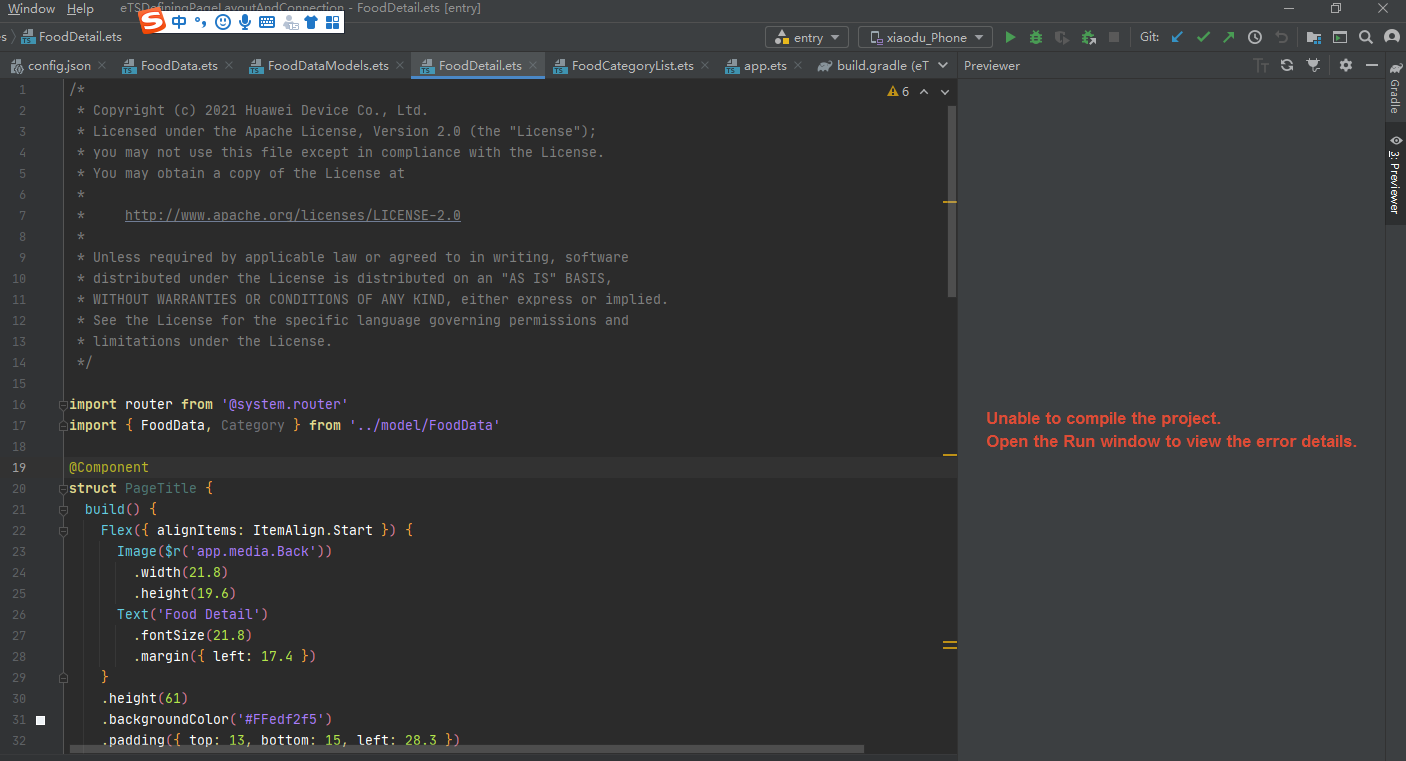1406x761 pixels.
Task: Rollback changes with undo arrow icon
Action: point(1281,37)
